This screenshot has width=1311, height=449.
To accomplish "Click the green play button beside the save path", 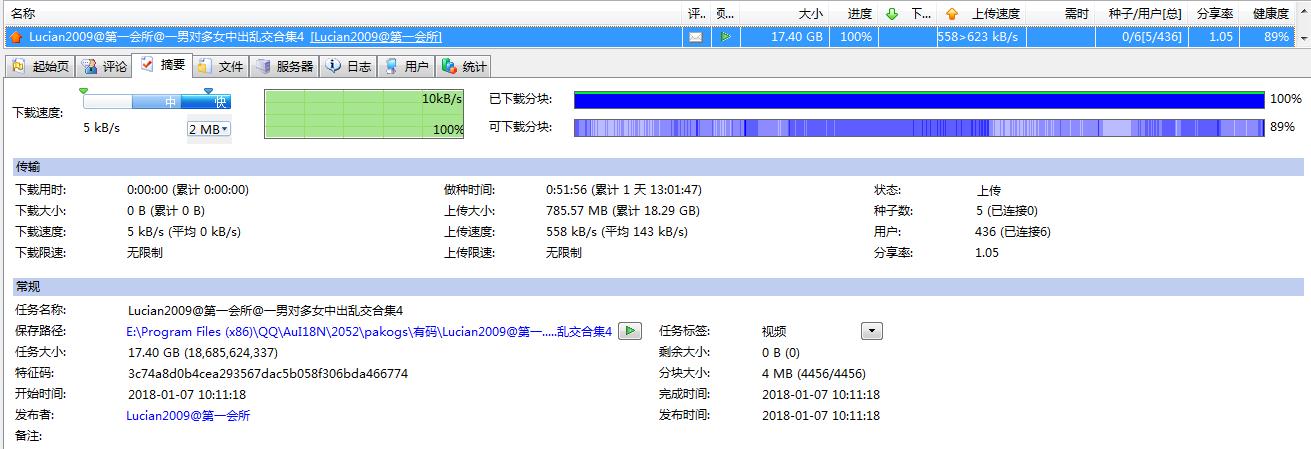I will 630,331.
